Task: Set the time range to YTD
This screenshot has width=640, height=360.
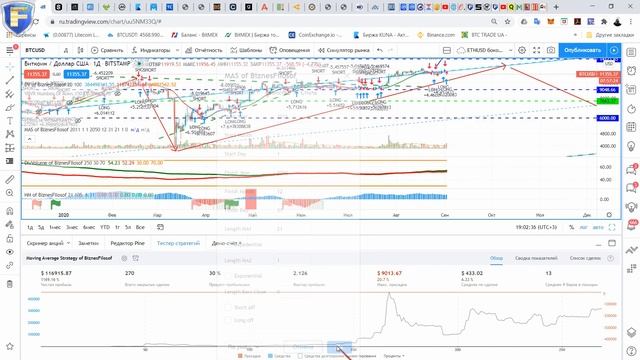Action: point(105,227)
